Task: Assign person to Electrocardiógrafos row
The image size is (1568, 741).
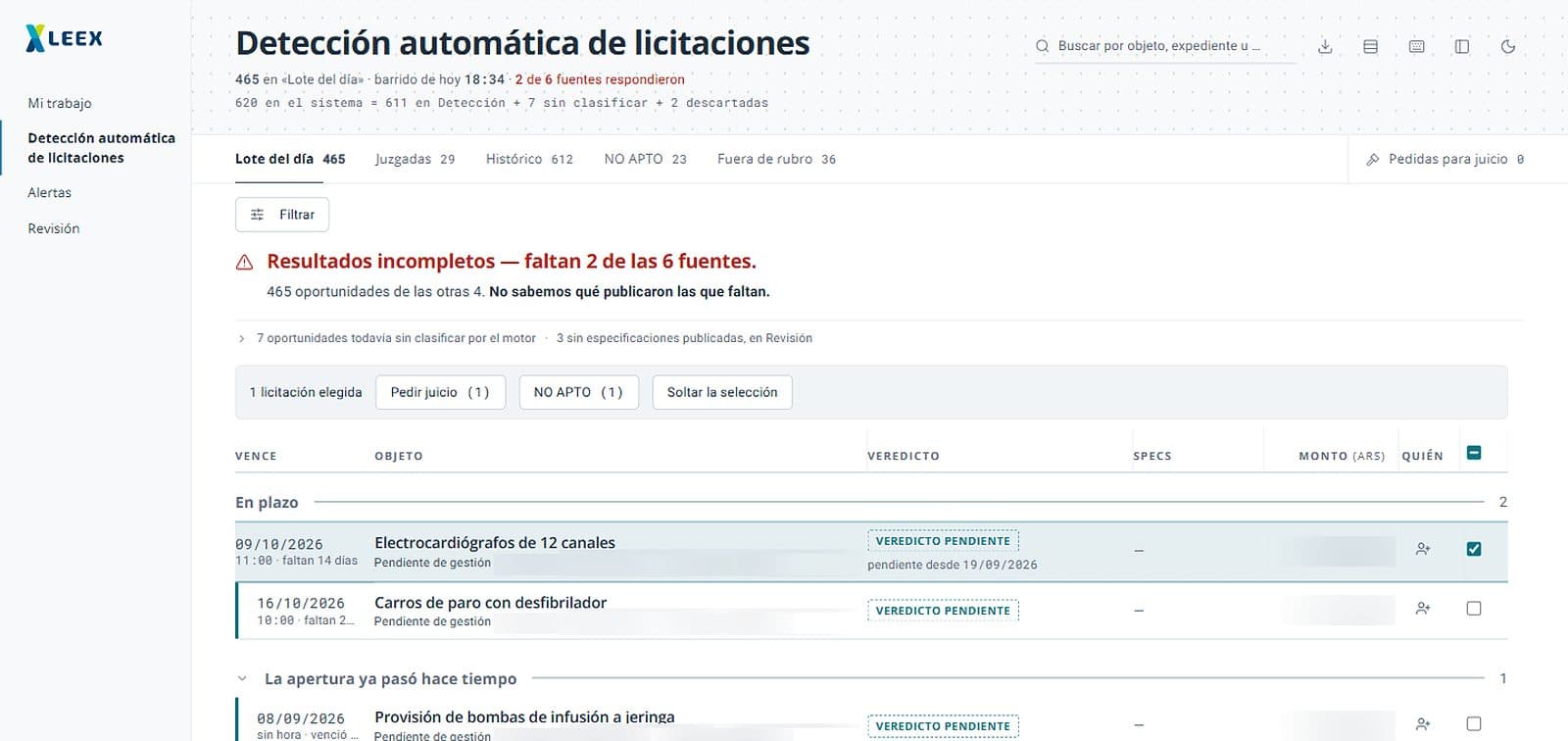Action: click(1423, 550)
